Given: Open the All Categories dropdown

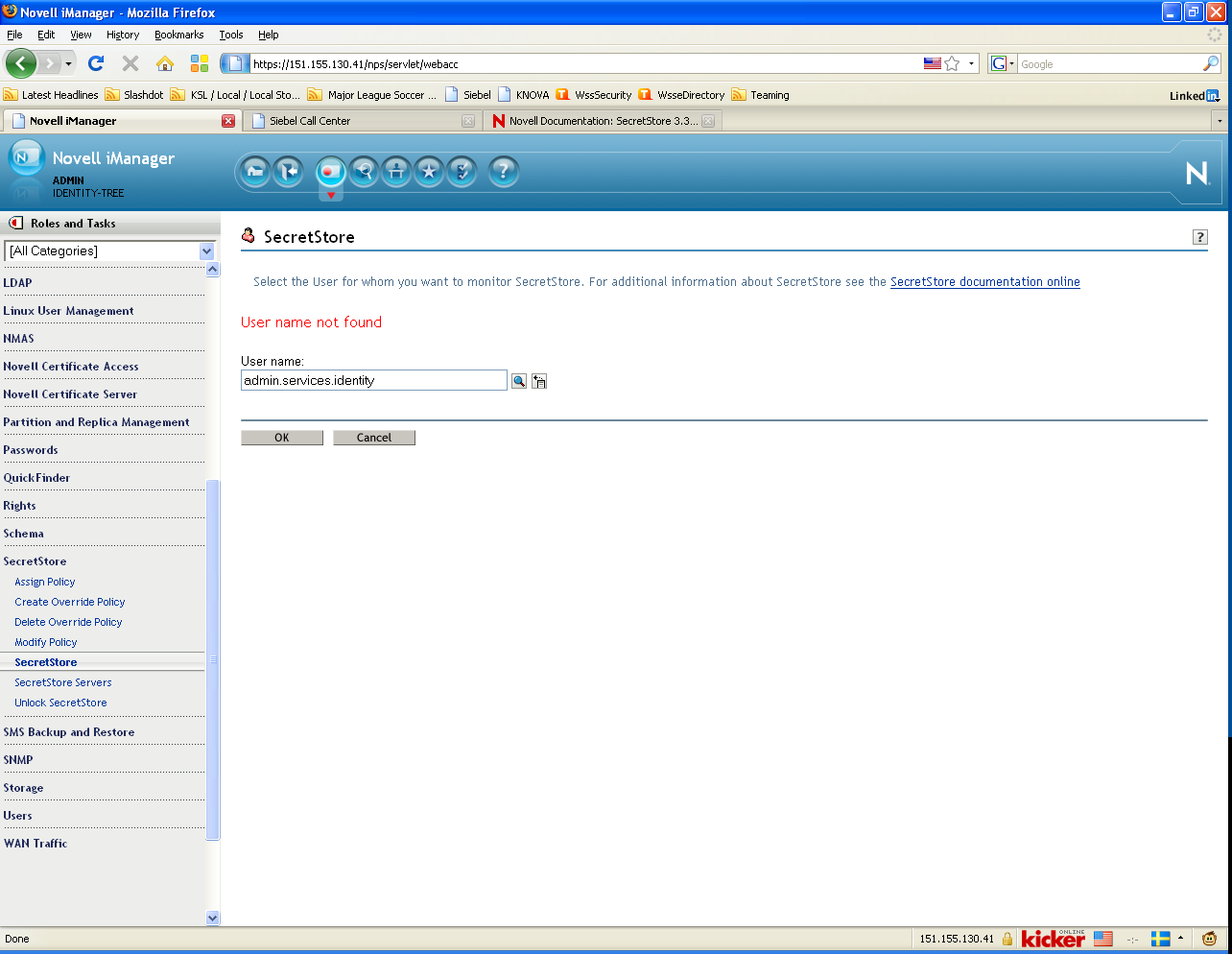Looking at the screenshot, I should click(110, 250).
